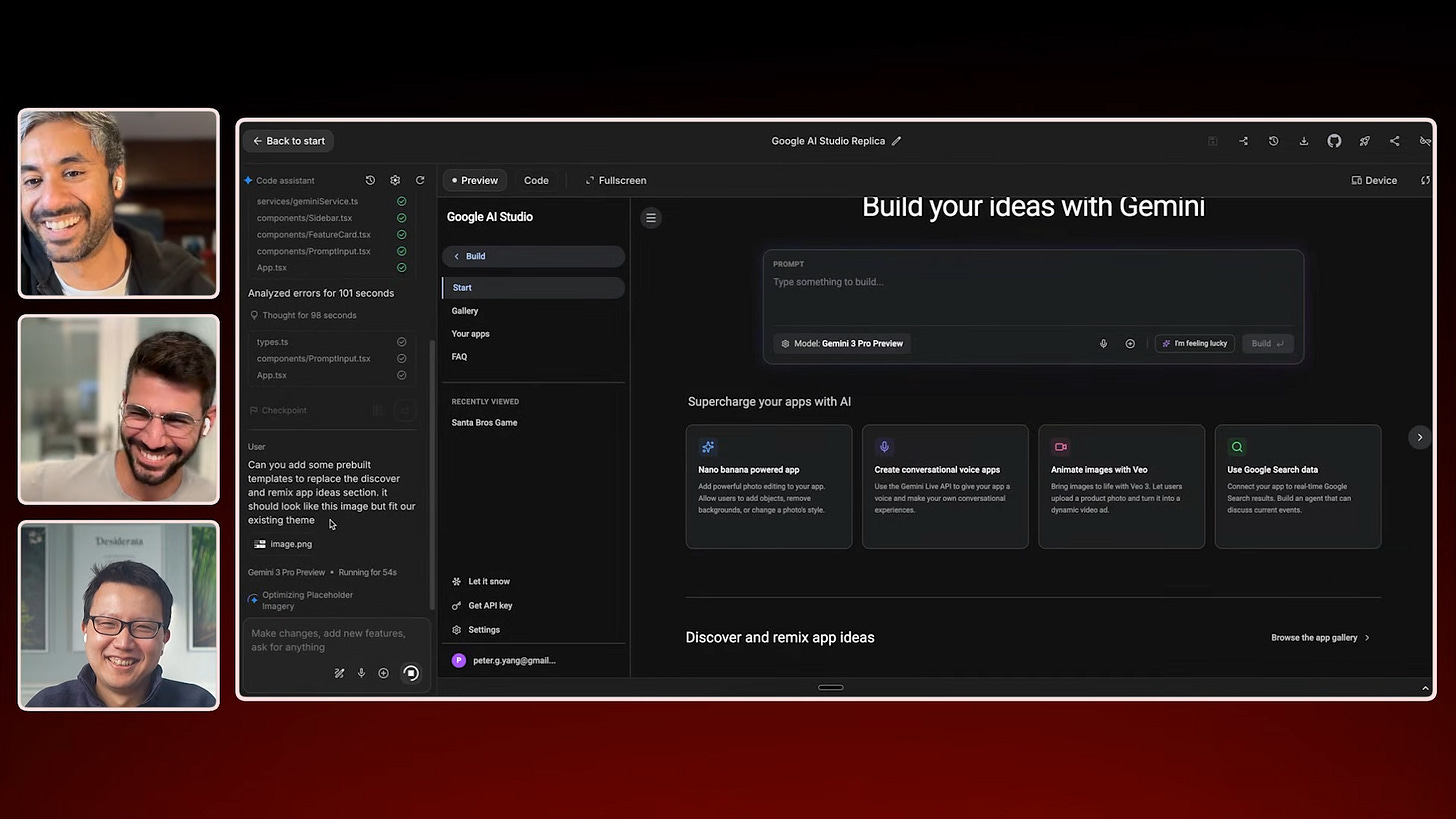Open the Gemini 3 Pro Preview model dropdown
The width and height of the screenshot is (1456, 819).
point(841,343)
